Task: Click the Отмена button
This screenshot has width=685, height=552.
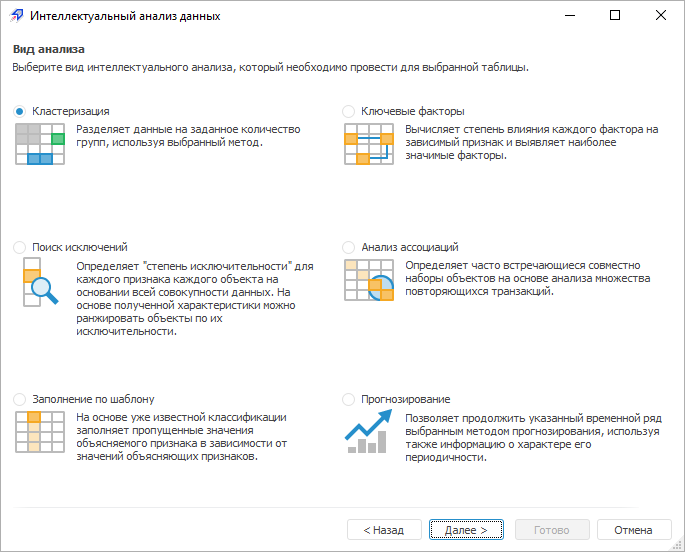Action: coord(634,530)
